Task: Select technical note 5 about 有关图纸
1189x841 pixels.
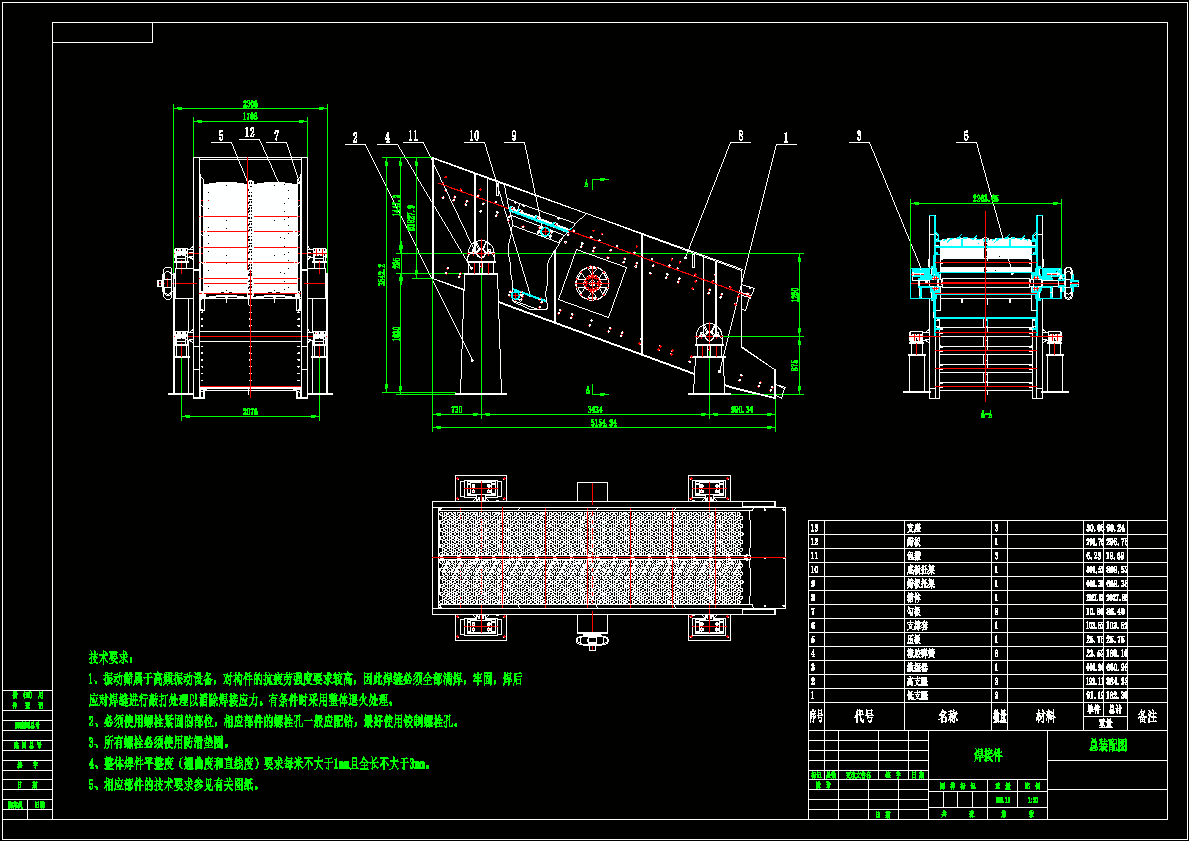Action: click(x=174, y=785)
